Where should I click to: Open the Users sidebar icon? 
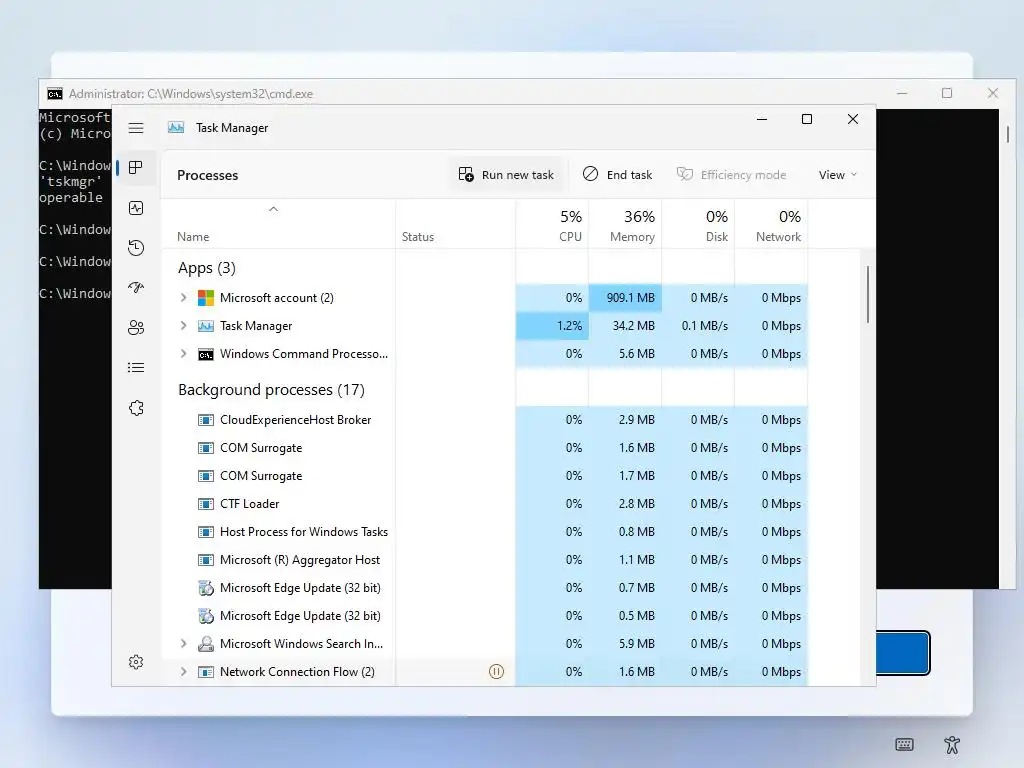click(x=136, y=327)
